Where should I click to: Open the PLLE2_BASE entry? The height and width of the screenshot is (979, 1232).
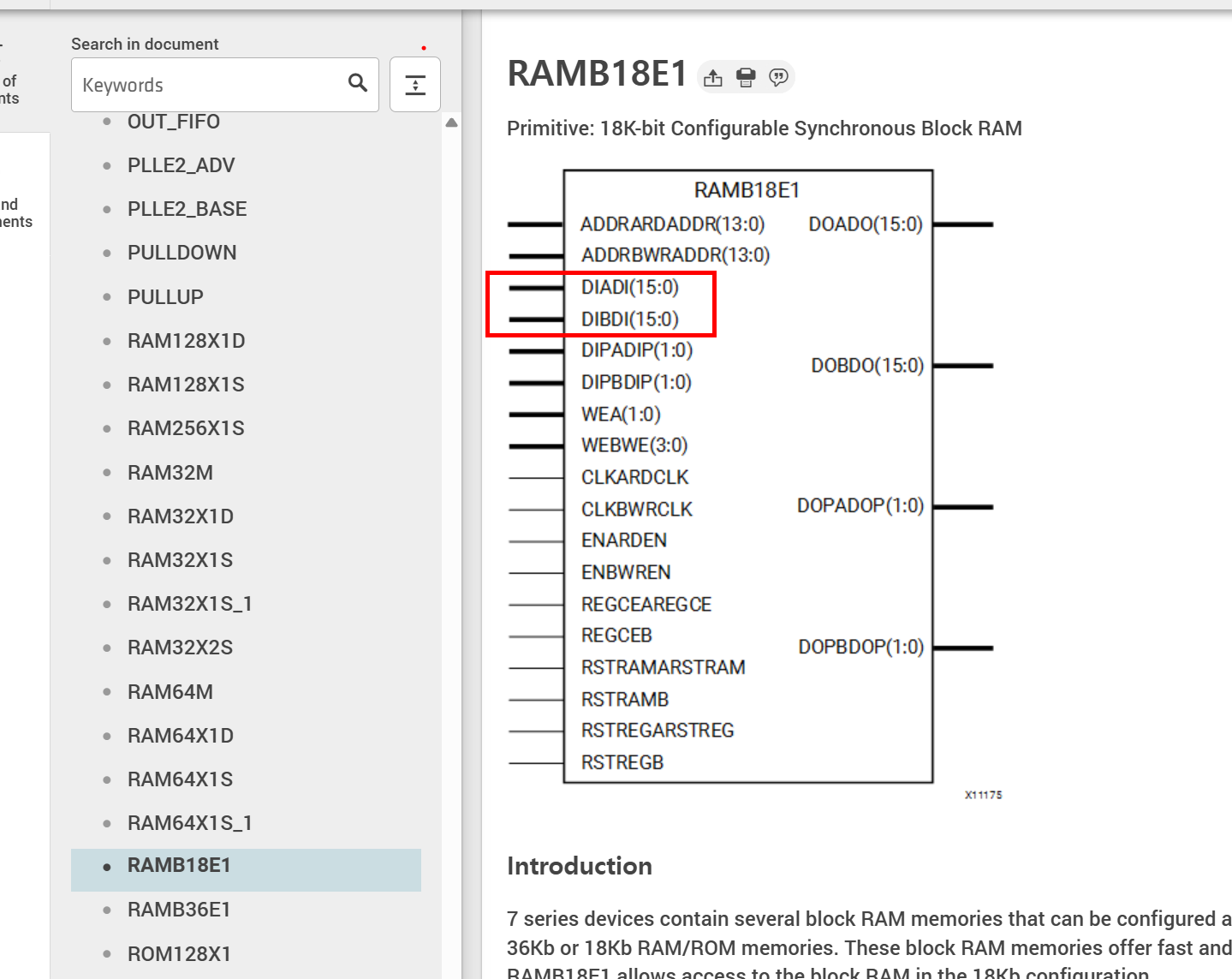[187, 209]
